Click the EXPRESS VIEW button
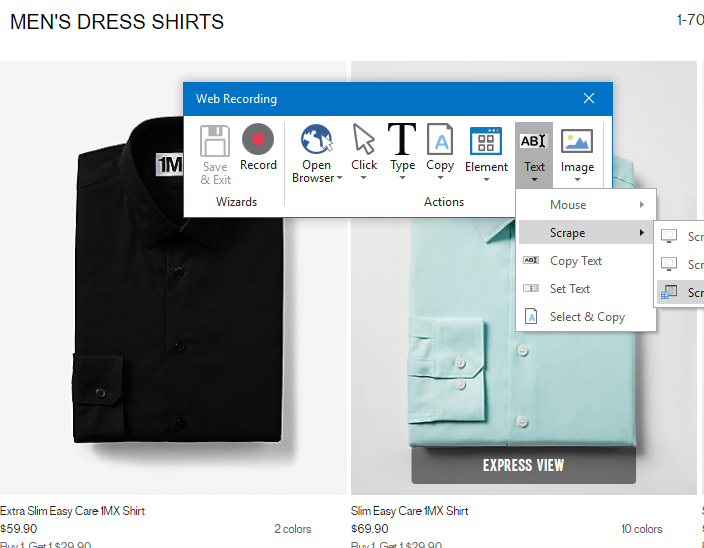The image size is (704, 548). 524,465
